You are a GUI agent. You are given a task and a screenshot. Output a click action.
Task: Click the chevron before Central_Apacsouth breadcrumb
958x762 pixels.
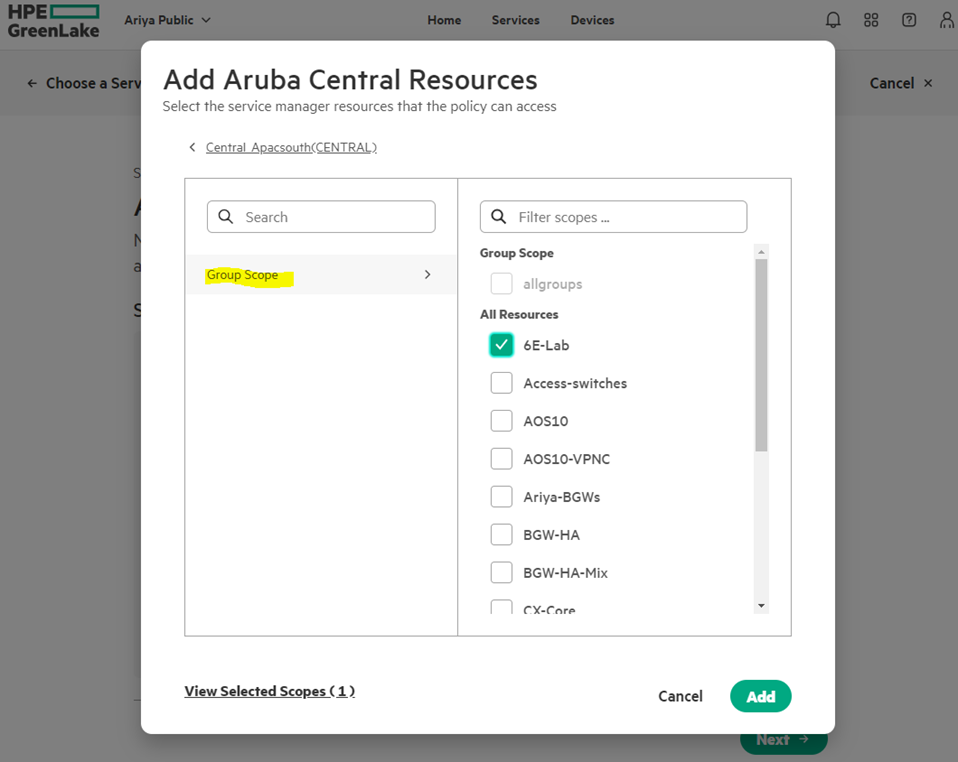pos(192,146)
